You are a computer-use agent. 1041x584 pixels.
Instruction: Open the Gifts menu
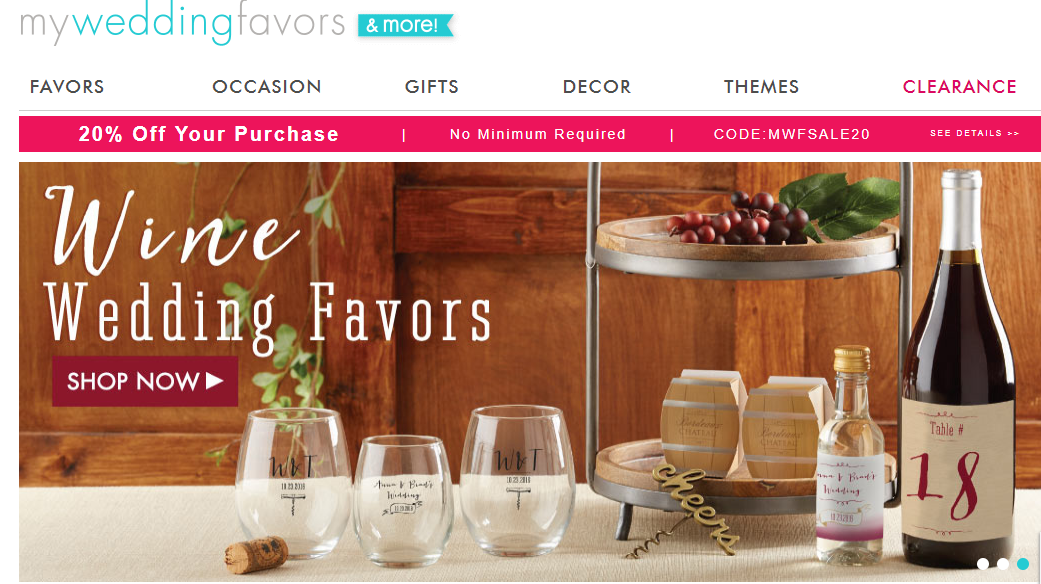tap(432, 87)
